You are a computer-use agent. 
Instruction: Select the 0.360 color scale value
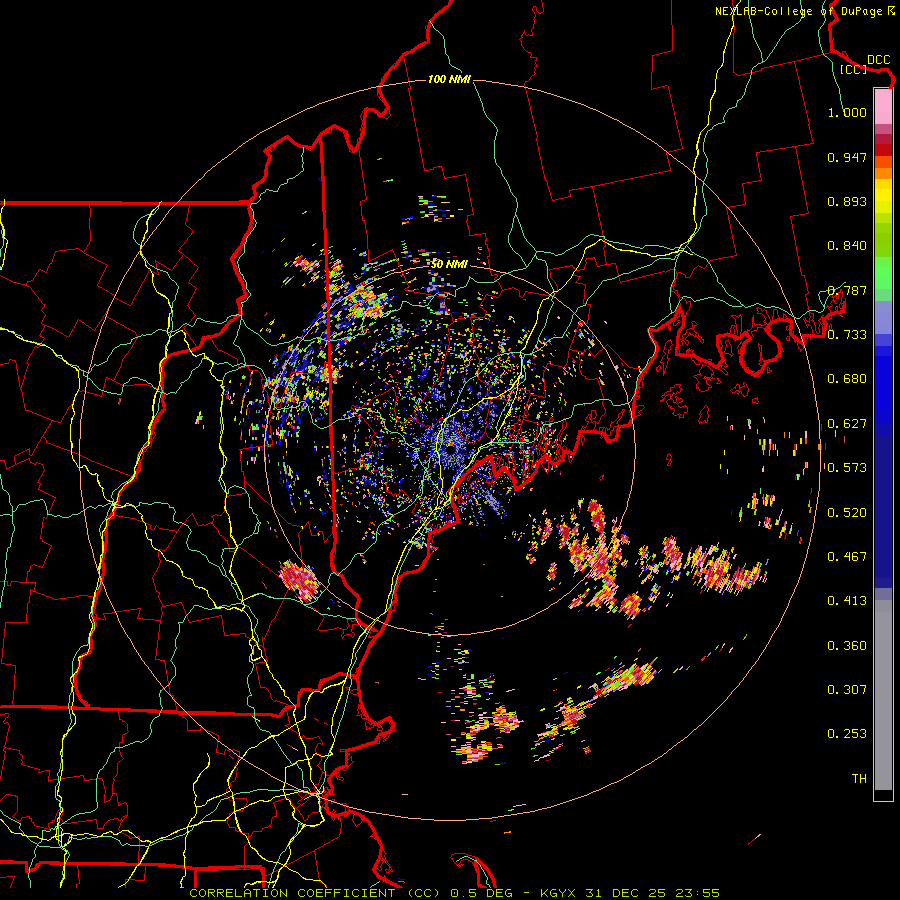[x=847, y=646]
